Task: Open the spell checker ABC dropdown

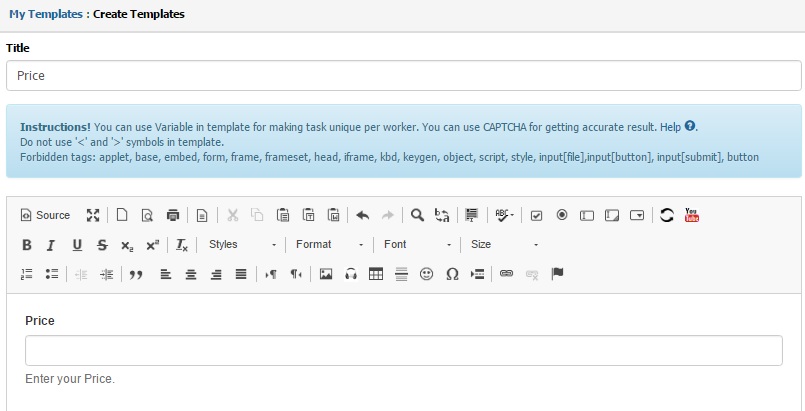Action: [x=504, y=215]
